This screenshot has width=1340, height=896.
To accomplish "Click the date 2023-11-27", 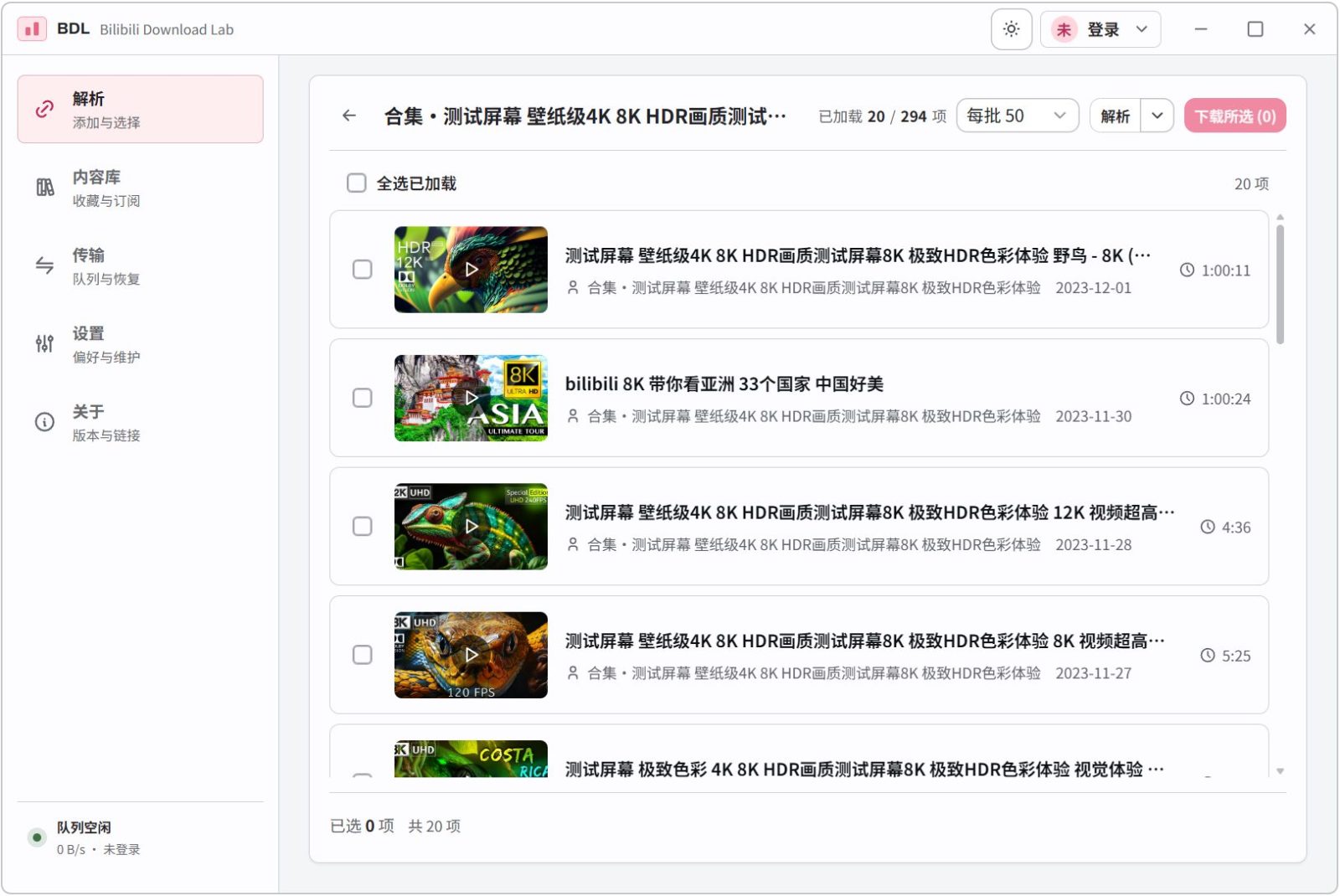I will tap(1093, 673).
